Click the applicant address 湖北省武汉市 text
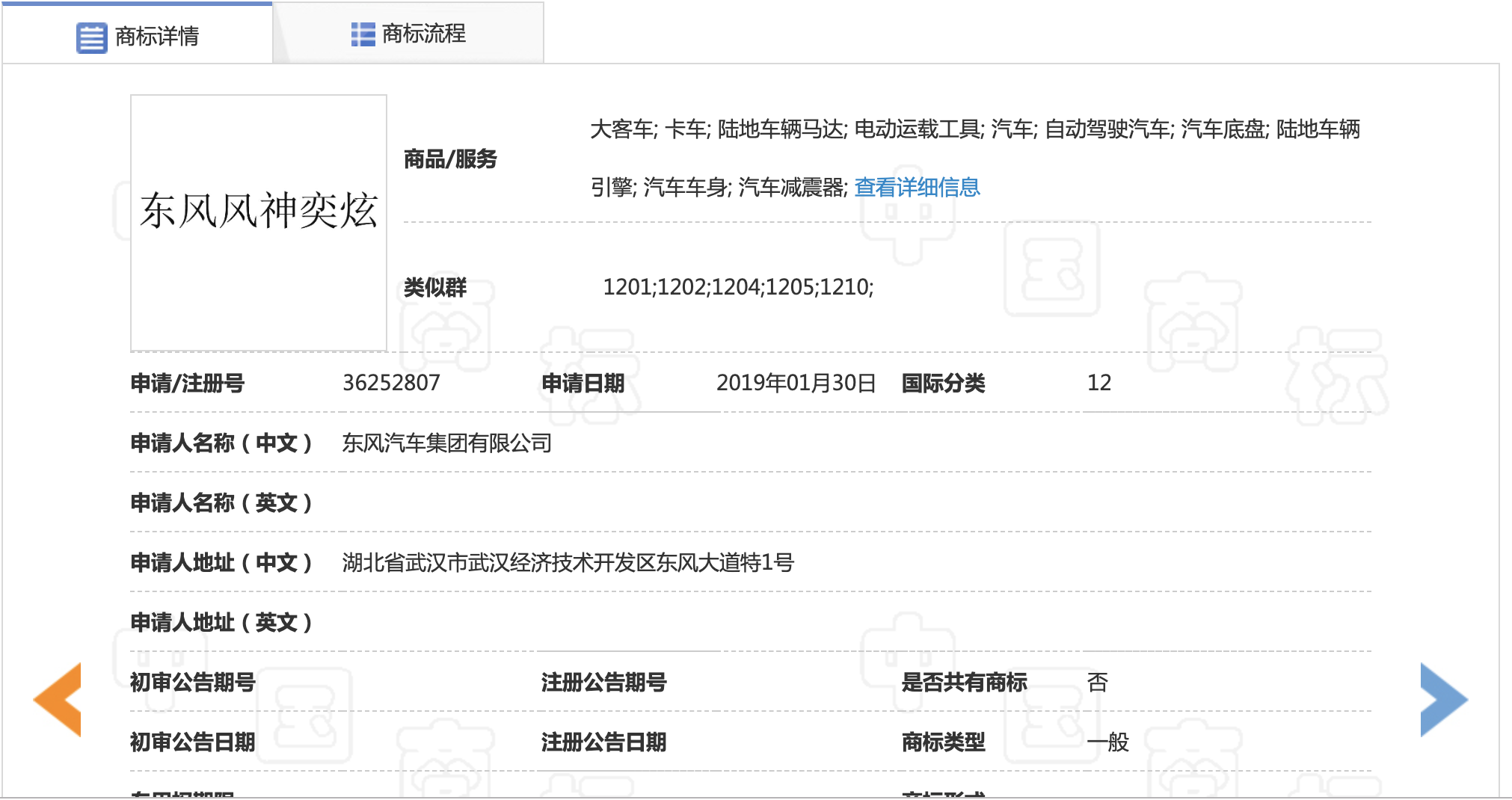The image size is (1512, 800). point(568,562)
